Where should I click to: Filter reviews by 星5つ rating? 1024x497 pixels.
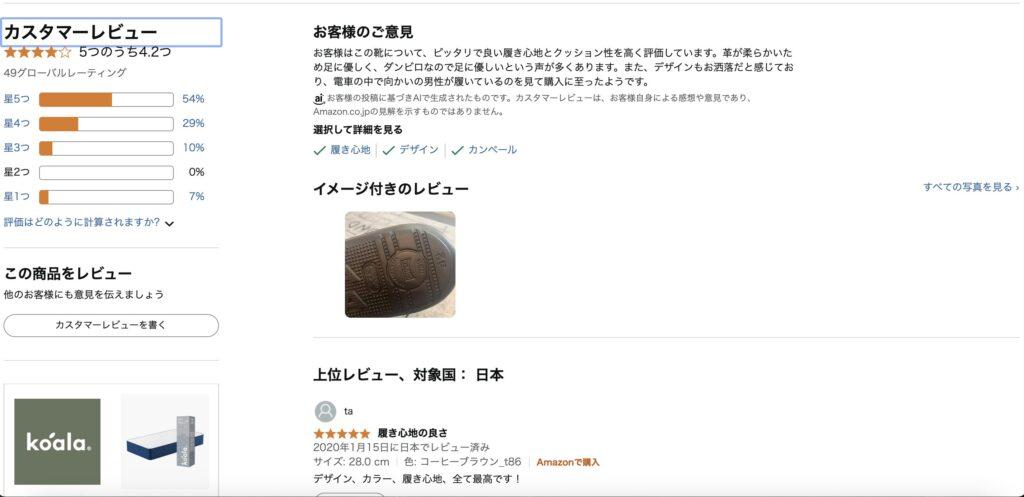point(17,99)
